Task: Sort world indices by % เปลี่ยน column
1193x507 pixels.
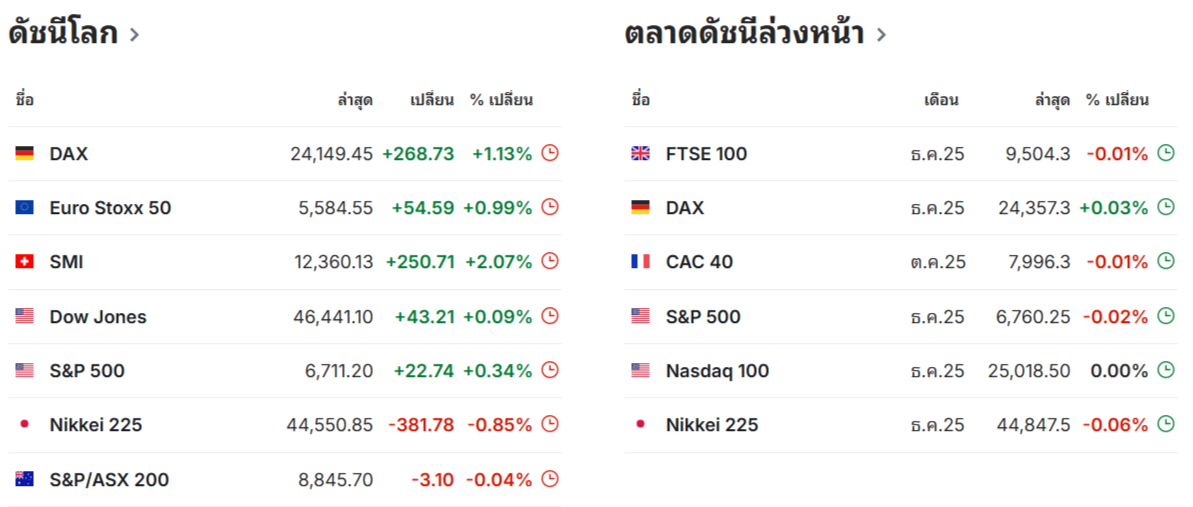Action: point(501,100)
